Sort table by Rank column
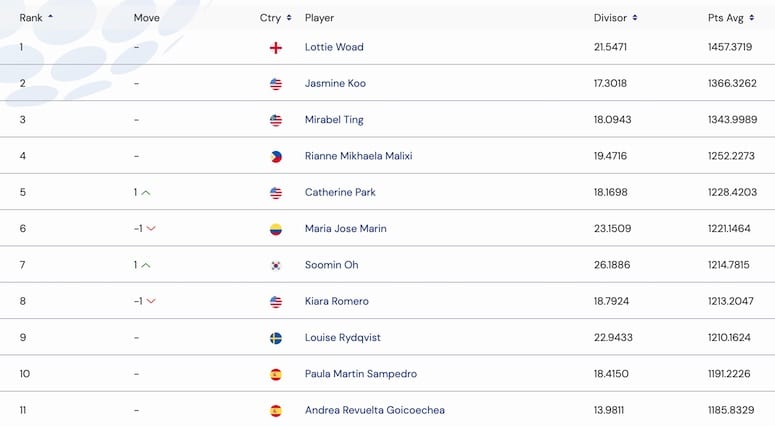775x426 pixels. pyautogui.click(x=36, y=18)
